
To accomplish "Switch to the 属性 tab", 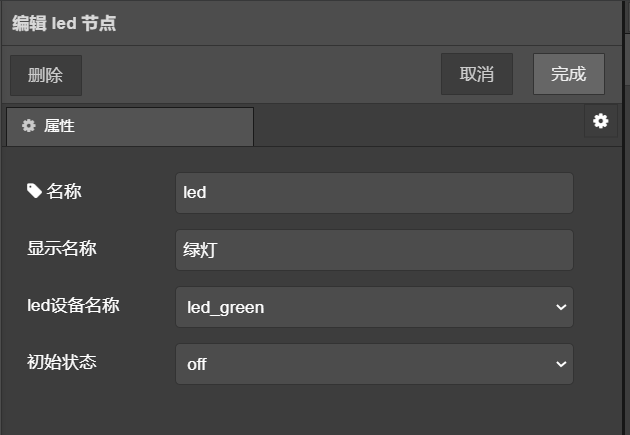I will click(130, 127).
